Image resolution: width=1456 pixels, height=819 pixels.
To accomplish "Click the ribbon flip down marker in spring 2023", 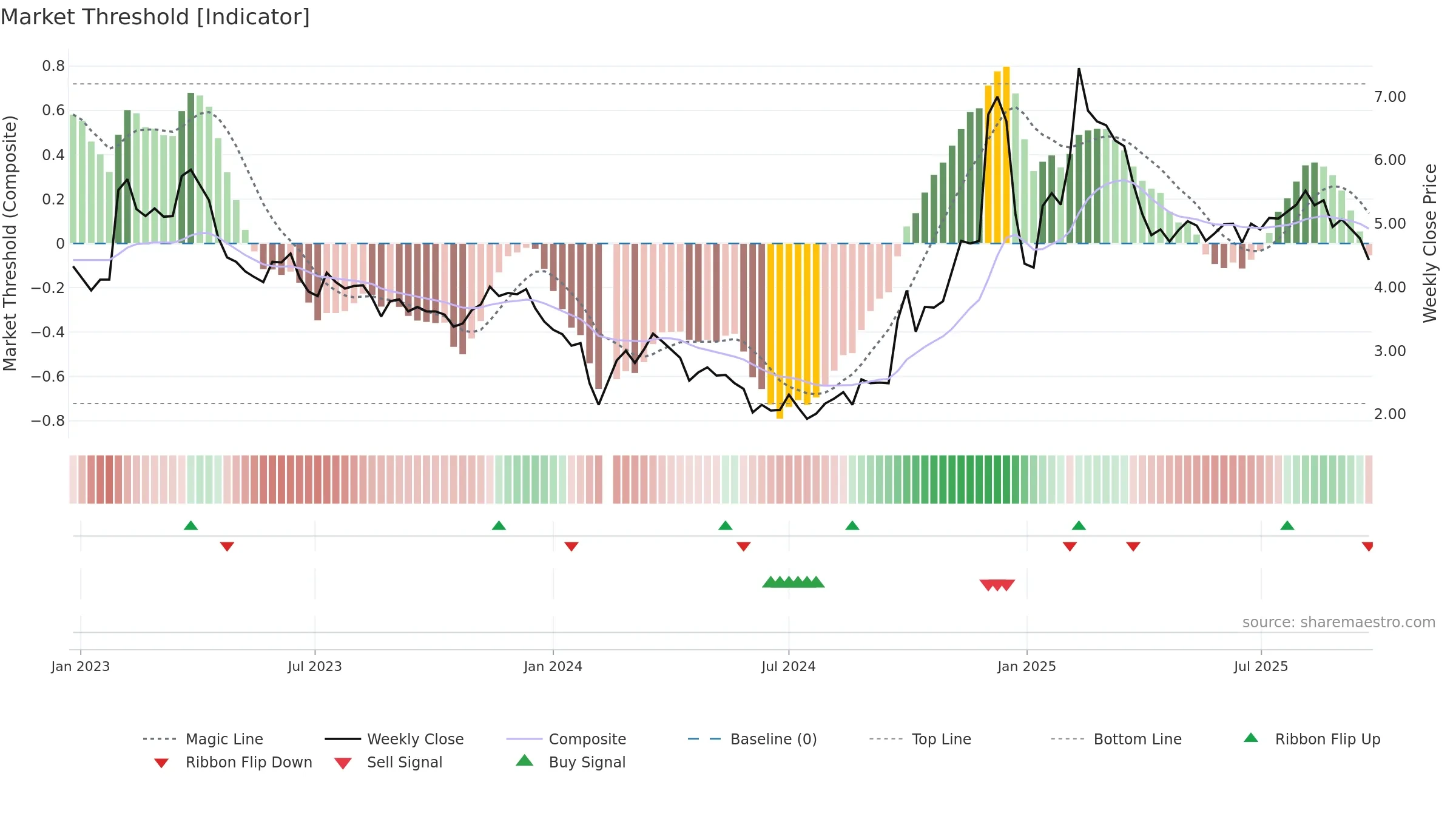I will pos(227,547).
